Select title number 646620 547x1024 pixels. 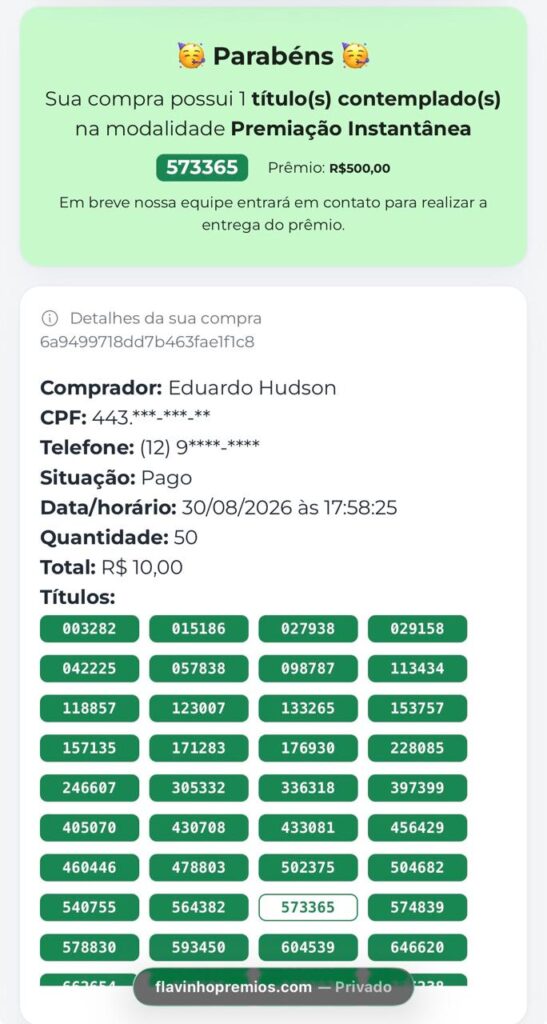[x=417, y=947]
